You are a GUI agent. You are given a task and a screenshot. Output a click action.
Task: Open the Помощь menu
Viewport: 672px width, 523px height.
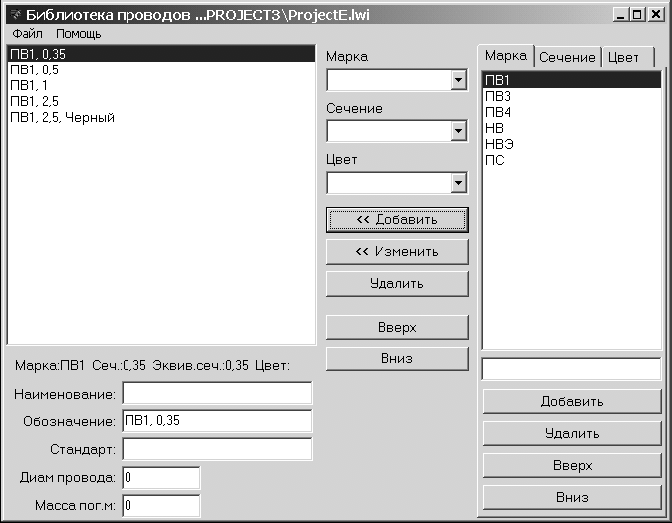coord(78,33)
